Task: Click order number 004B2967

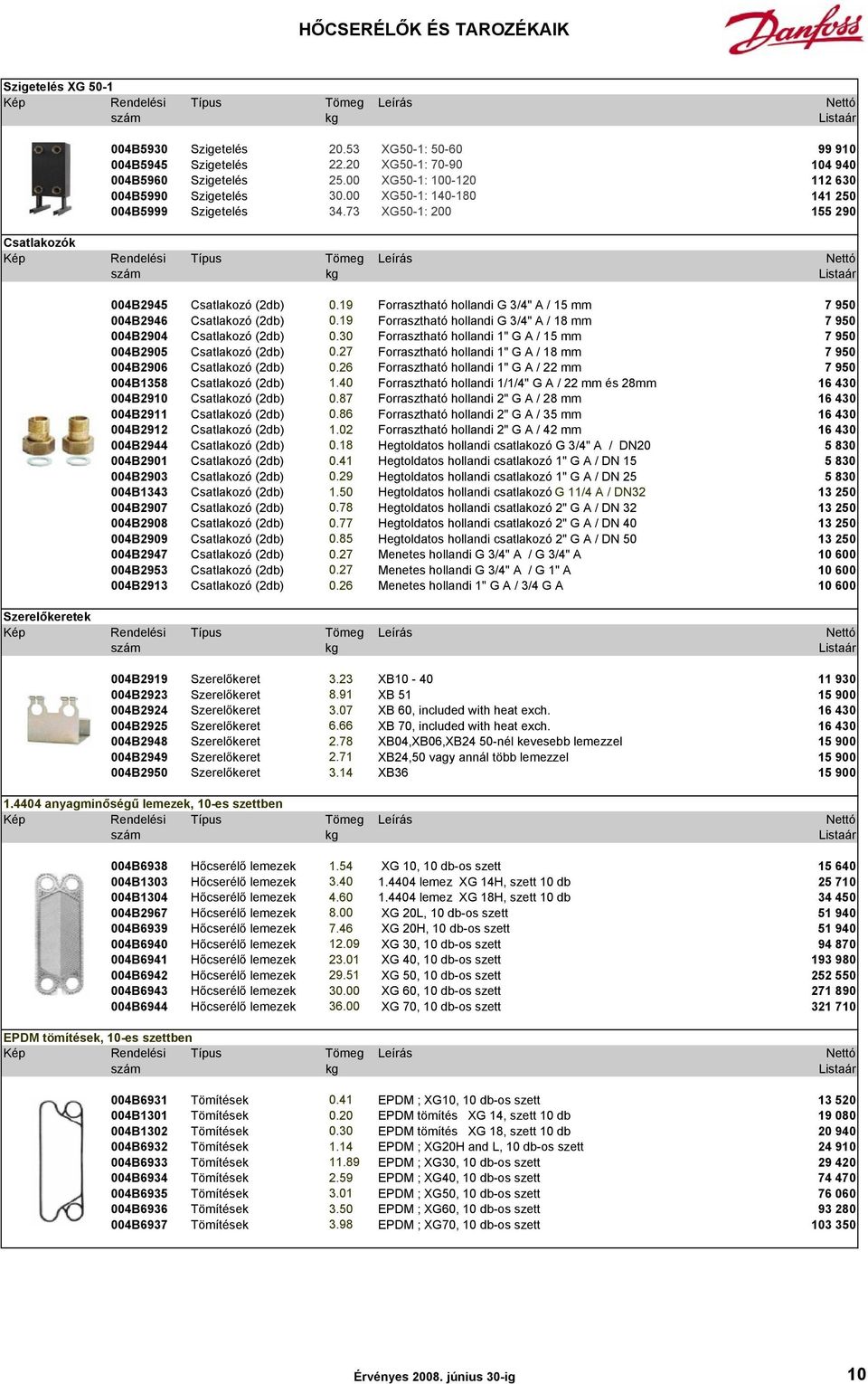Action: click(x=139, y=913)
